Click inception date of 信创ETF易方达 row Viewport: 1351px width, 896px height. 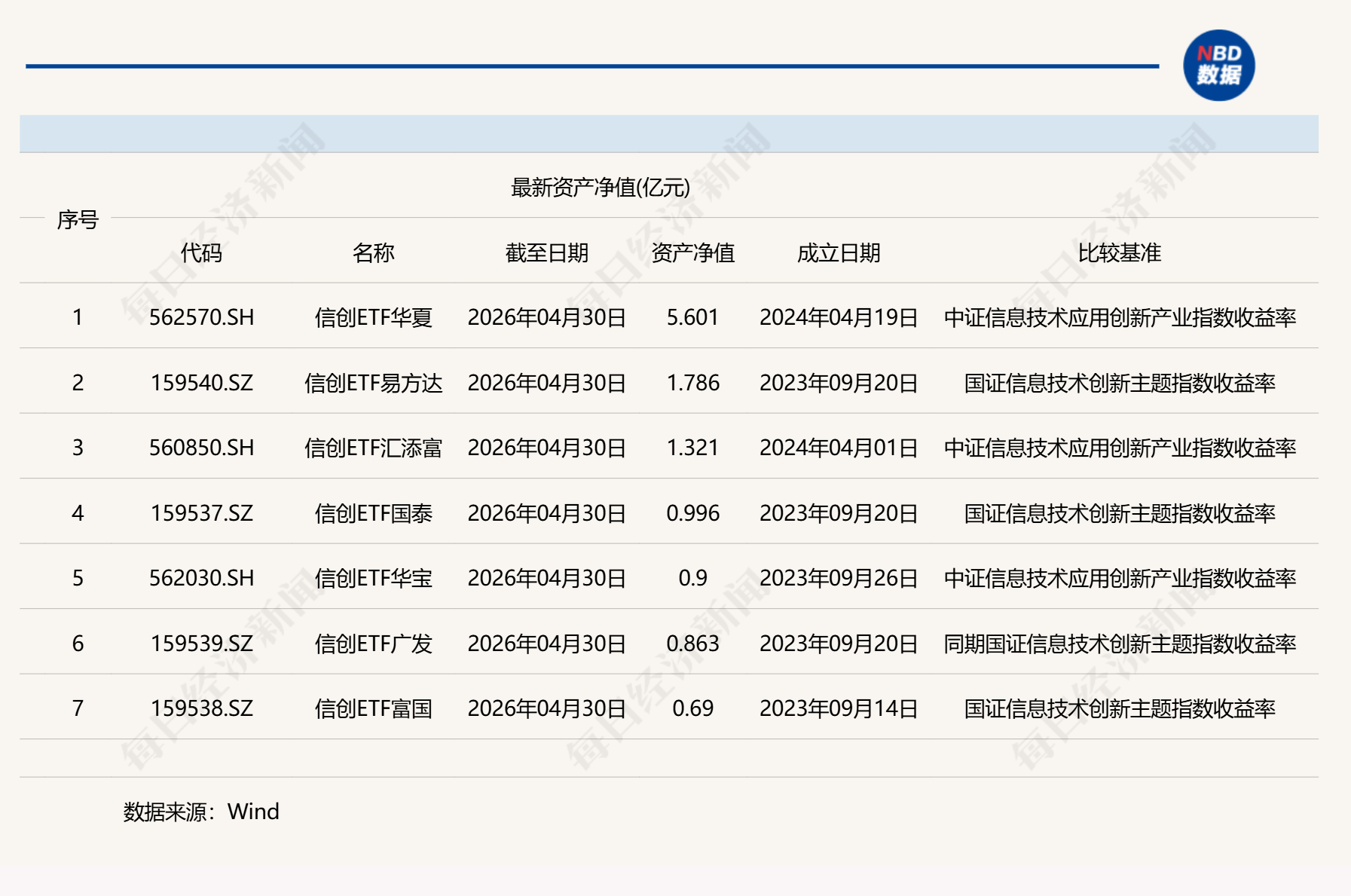pos(839,383)
